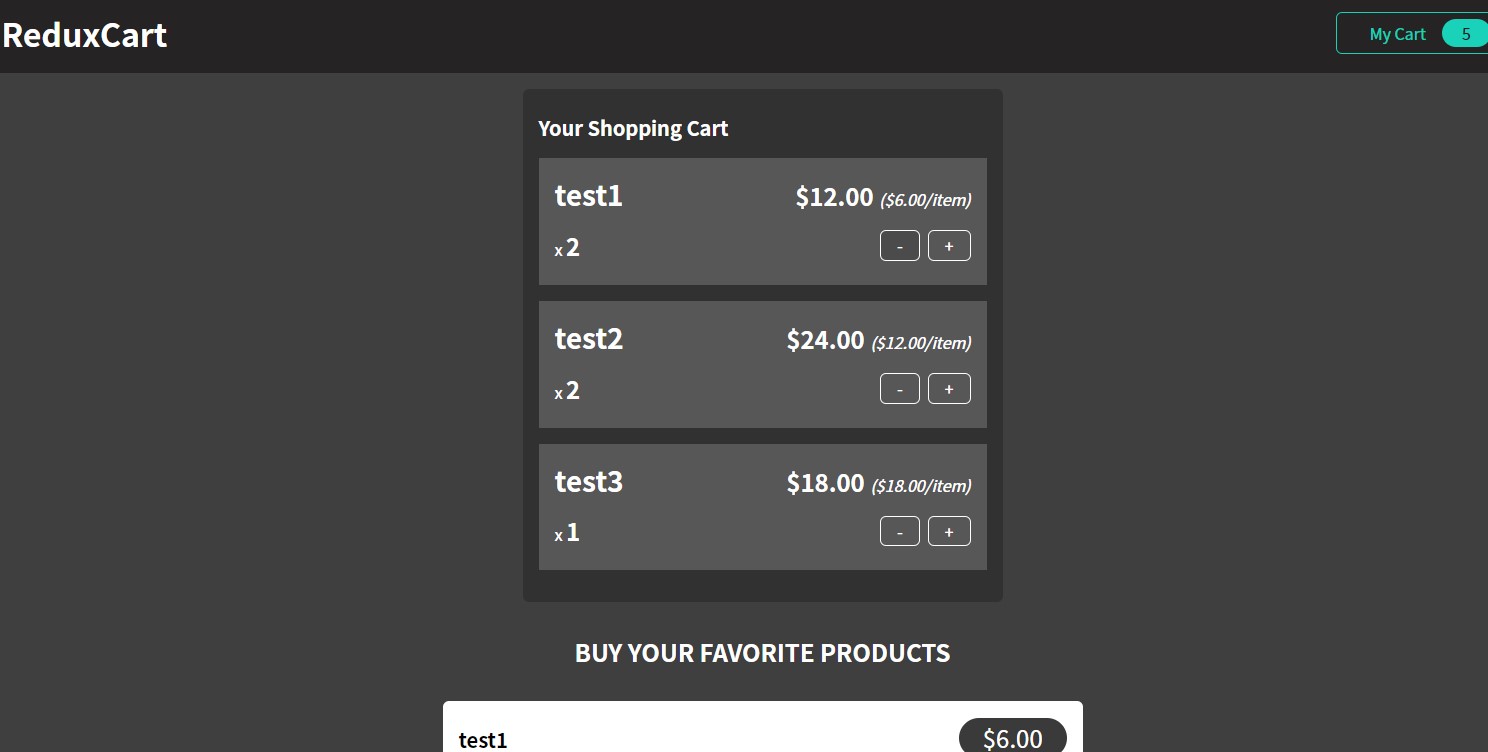This screenshot has height=752, width=1488.
Task: Increase quantity of test3 in cart
Action: [948, 531]
